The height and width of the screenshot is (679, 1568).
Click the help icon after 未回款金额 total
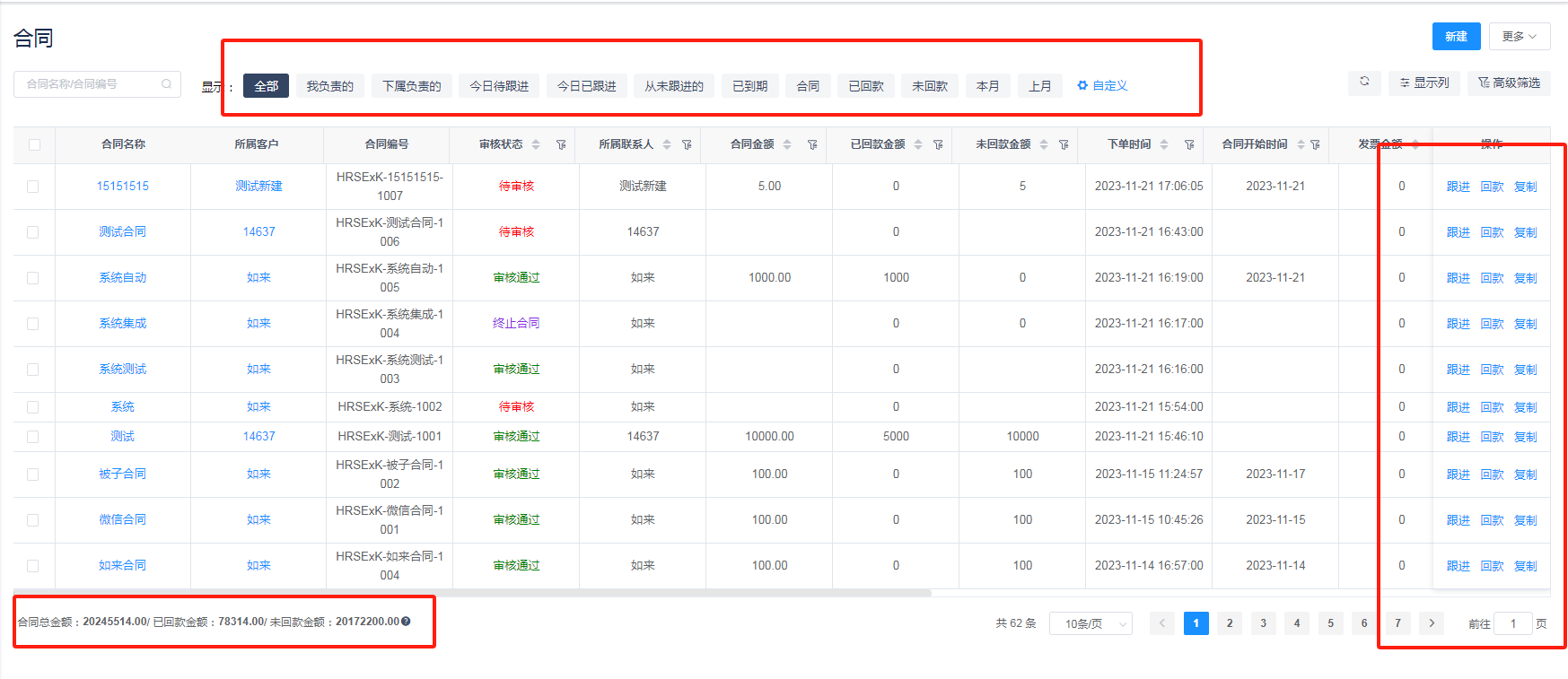point(406,622)
